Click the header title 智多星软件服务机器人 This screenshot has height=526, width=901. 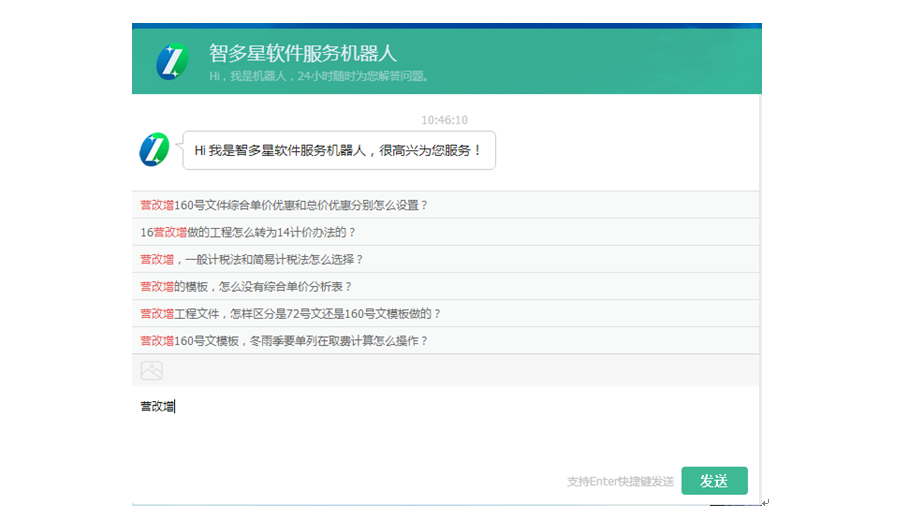tap(303, 52)
